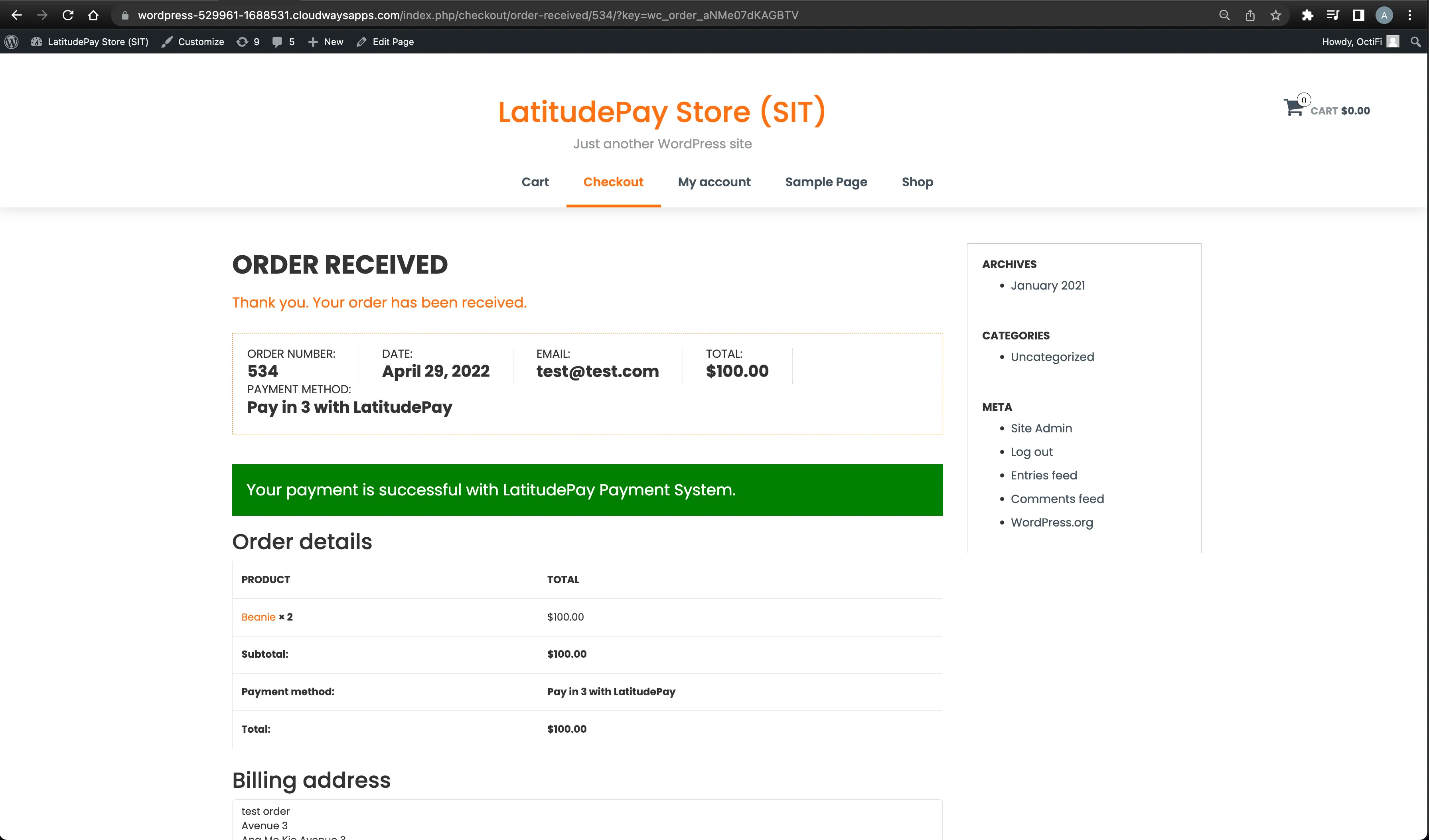
Task: Open the Comments feed link
Action: pyautogui.click(x=1057, y=499)
